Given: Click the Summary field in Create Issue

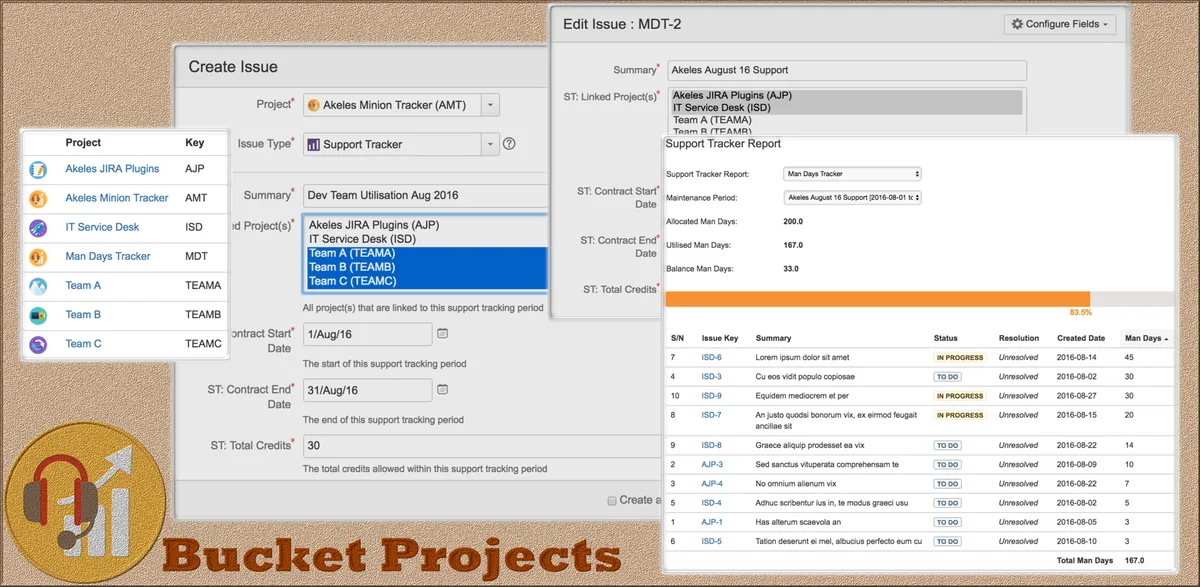Looking at the screenshot, I should [425, 196].
